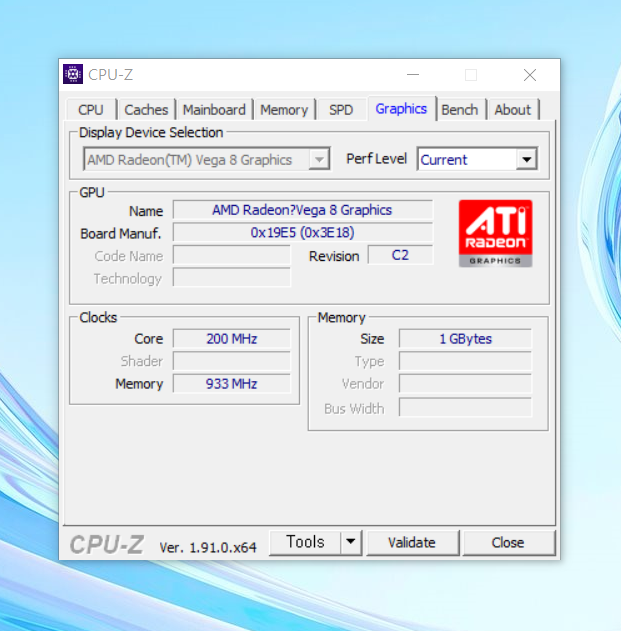The width and height of the screenshot is (621, 631).
Task: Click the 'Perf Level' label
Action: coord(376,159)
